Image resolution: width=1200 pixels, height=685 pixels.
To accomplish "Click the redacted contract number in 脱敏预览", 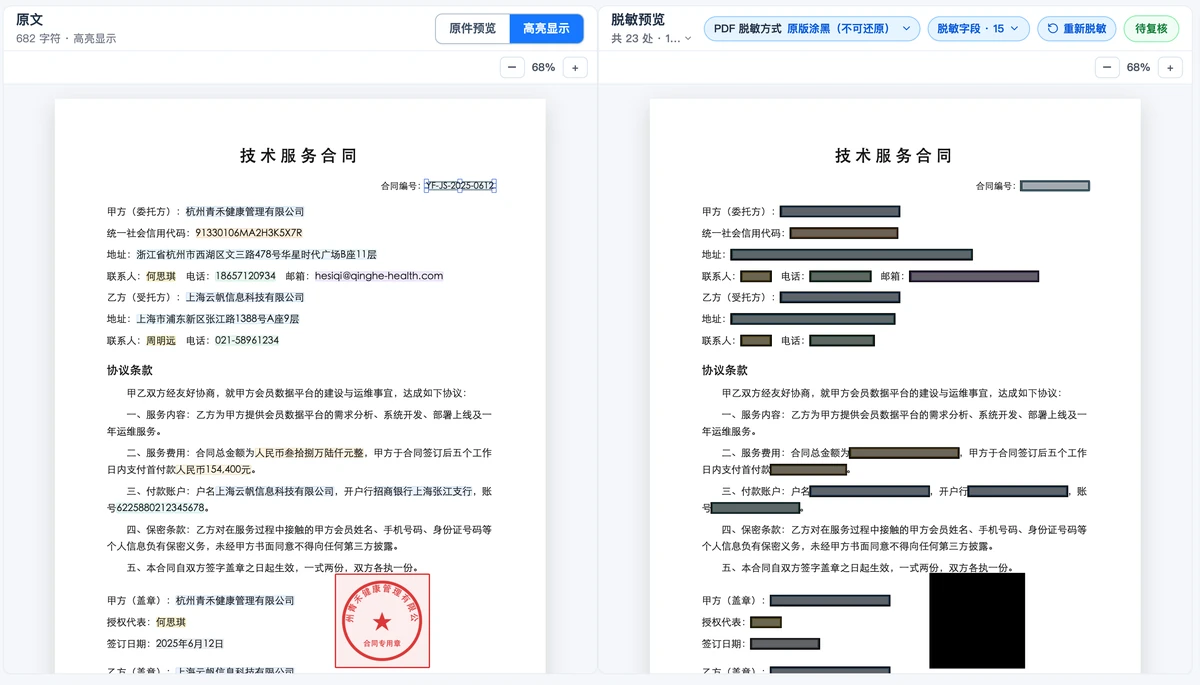I will [1054, 186].
